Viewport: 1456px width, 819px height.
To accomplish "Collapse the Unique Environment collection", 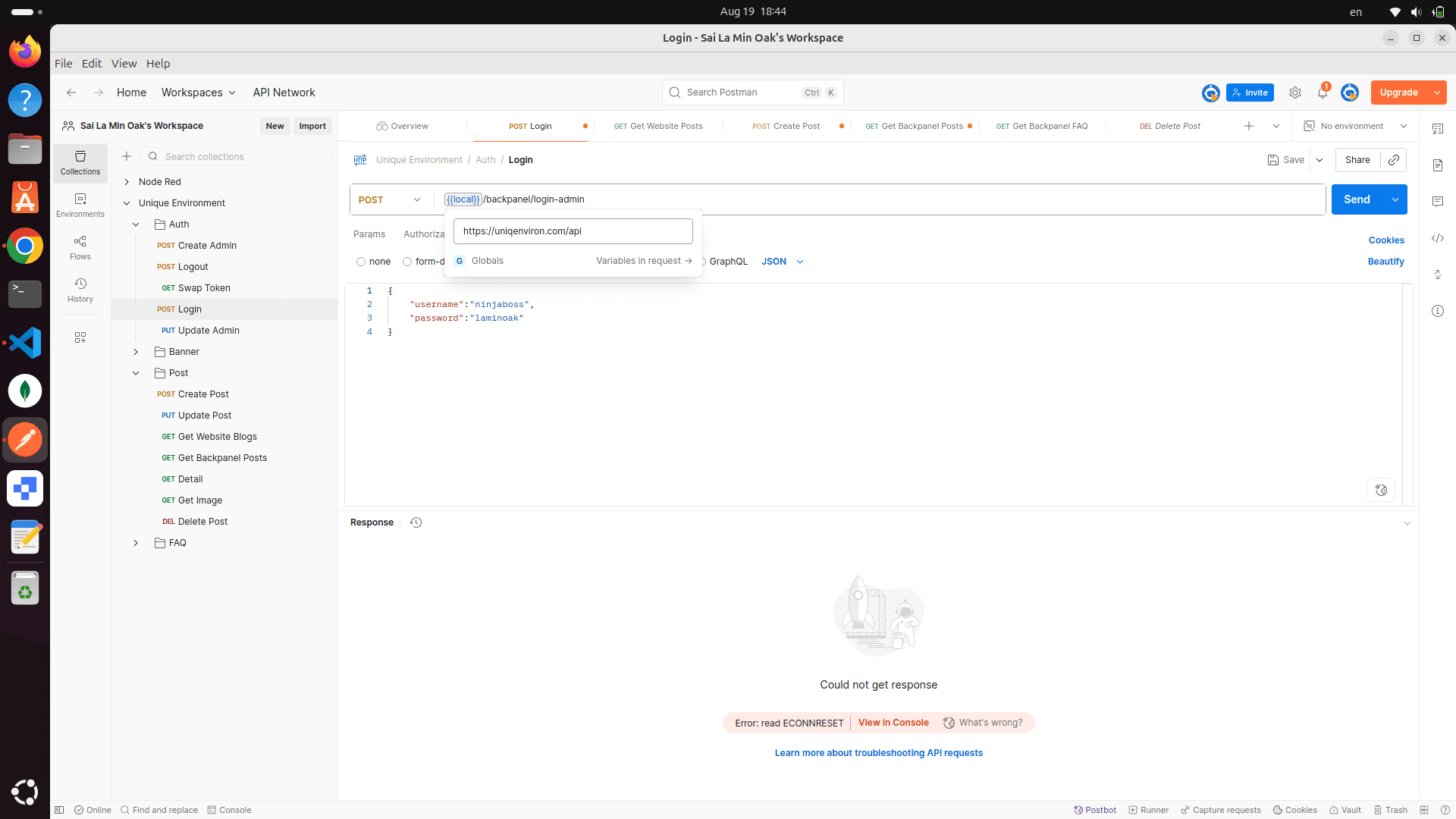I will (x=127, y=203).
